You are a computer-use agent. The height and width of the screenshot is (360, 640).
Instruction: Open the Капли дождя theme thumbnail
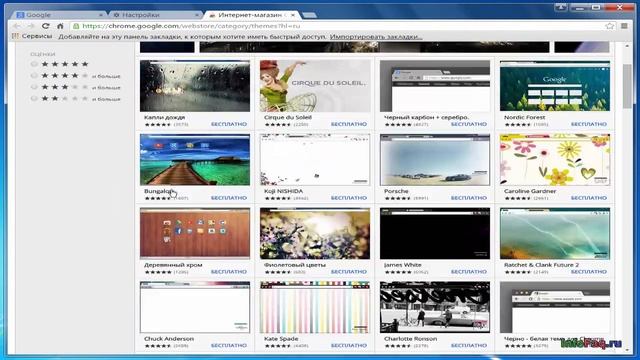pos(195,86)
